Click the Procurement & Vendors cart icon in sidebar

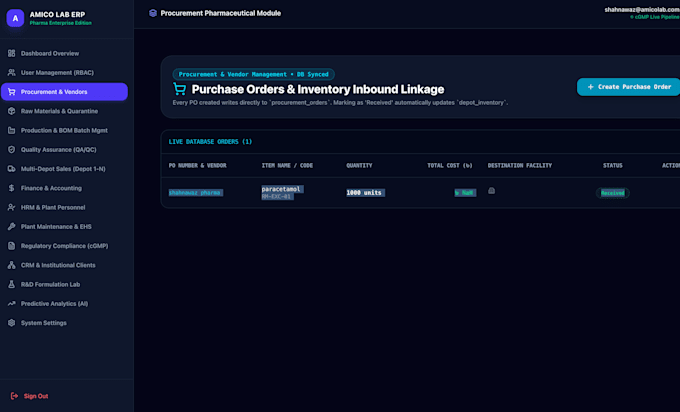12,92
